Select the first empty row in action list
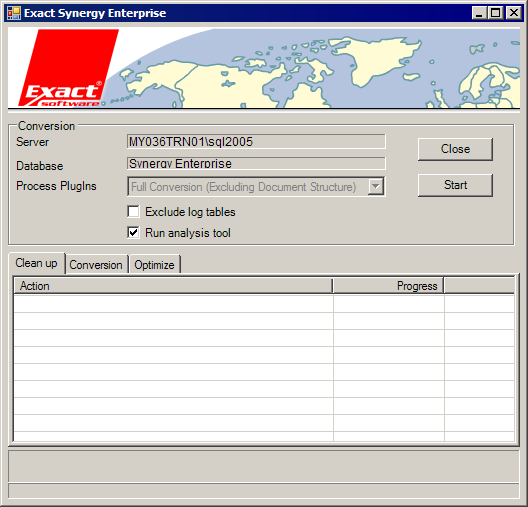The height and width of the screenshot is (507, 528). tap(264, 303)
